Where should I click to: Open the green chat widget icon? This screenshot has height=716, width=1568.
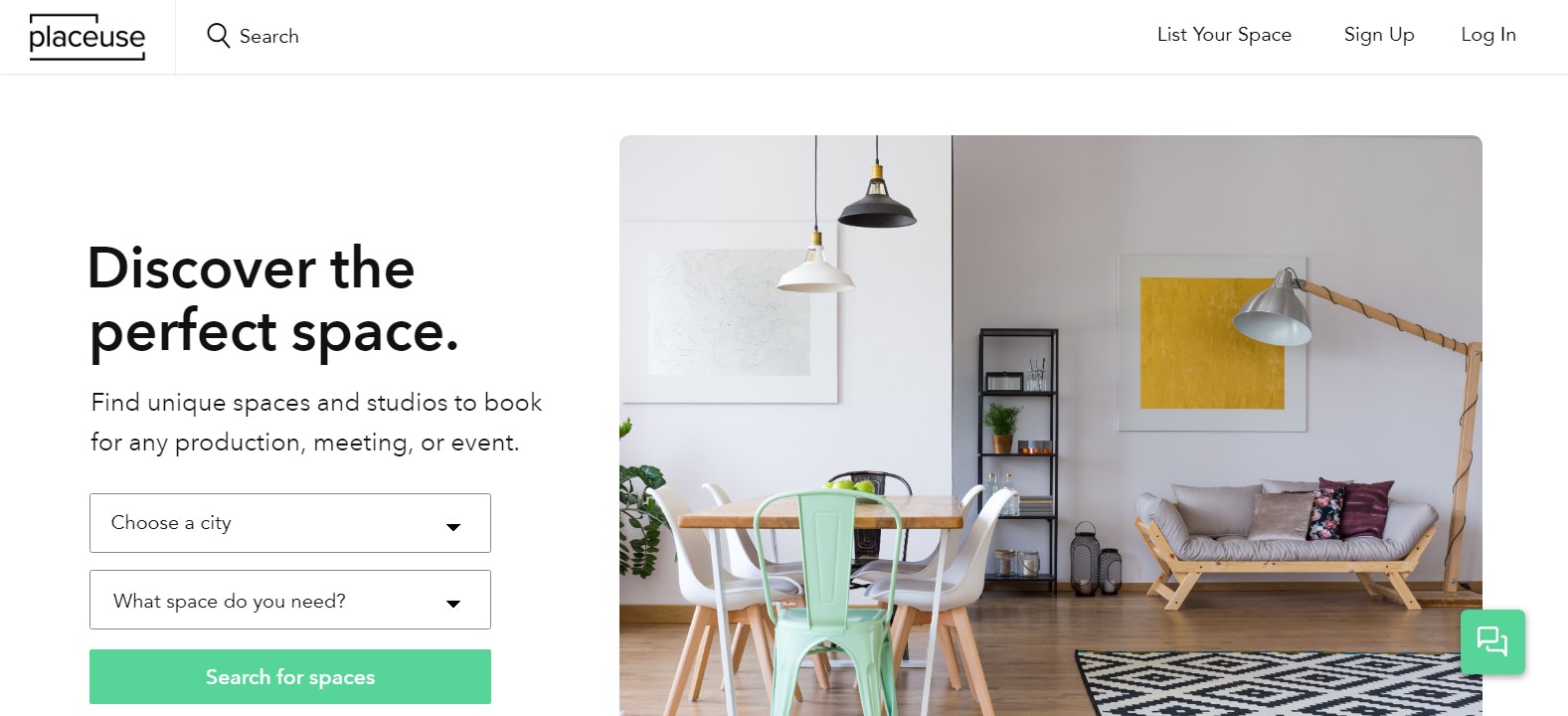1492,641
